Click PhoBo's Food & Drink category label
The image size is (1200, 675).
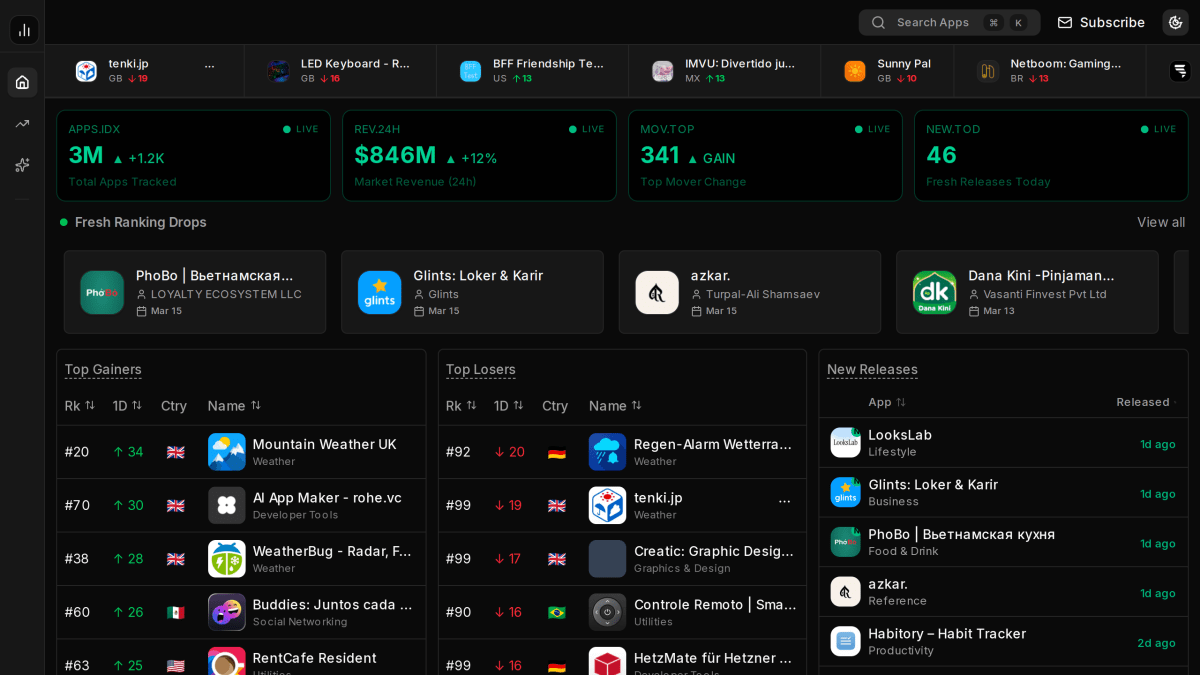point(904,551)
